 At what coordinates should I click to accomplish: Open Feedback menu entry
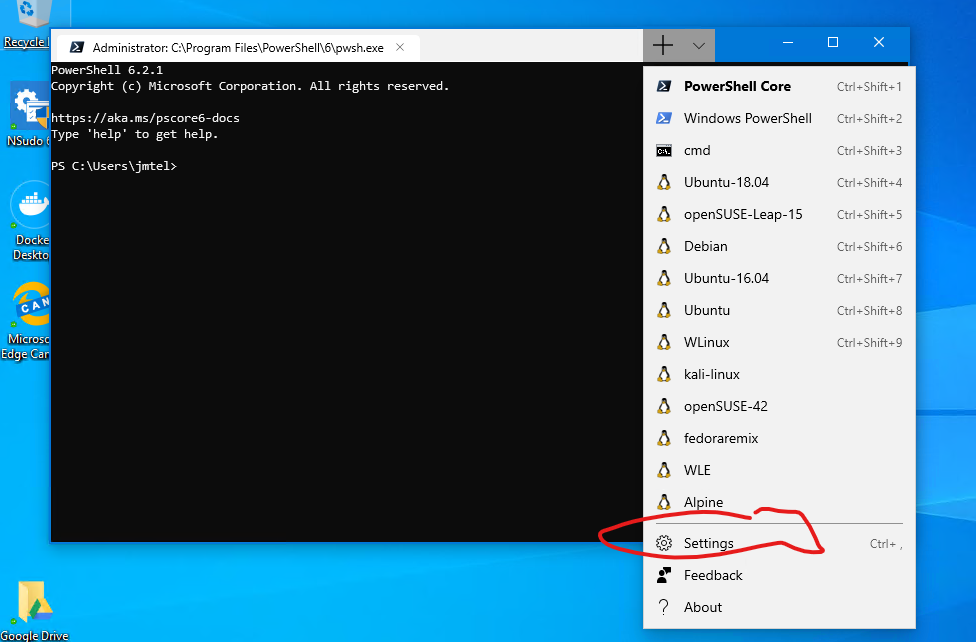(779, 575)
